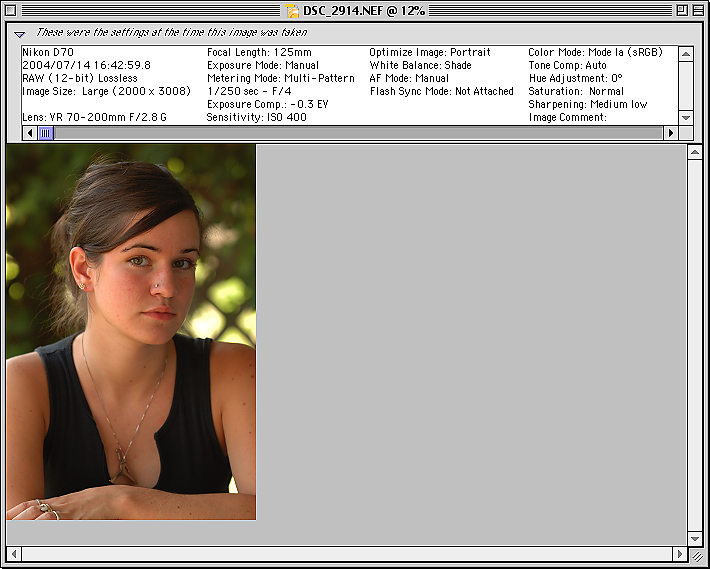Click 'Color Mode: Mode Ia (sRGB)' text
710x569 pixels.
click(x=595, y=52)
